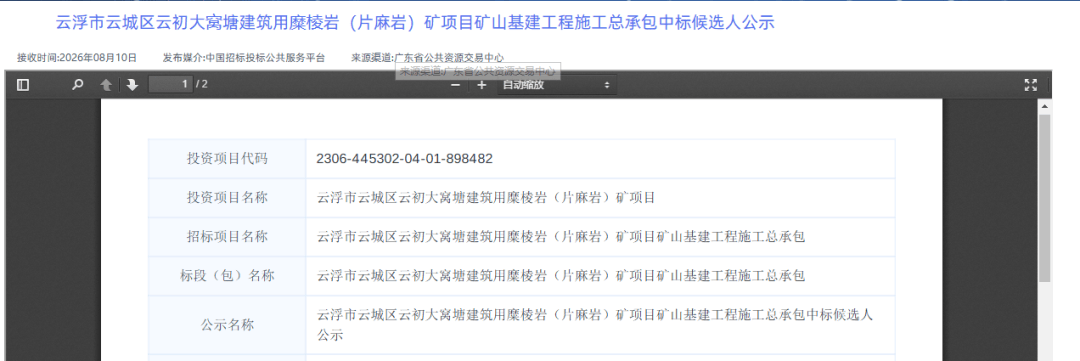The image size is (1080, 361).
Task: Click the 公示名称 value ending 中标候选人公示
Action: coord(594,325)
